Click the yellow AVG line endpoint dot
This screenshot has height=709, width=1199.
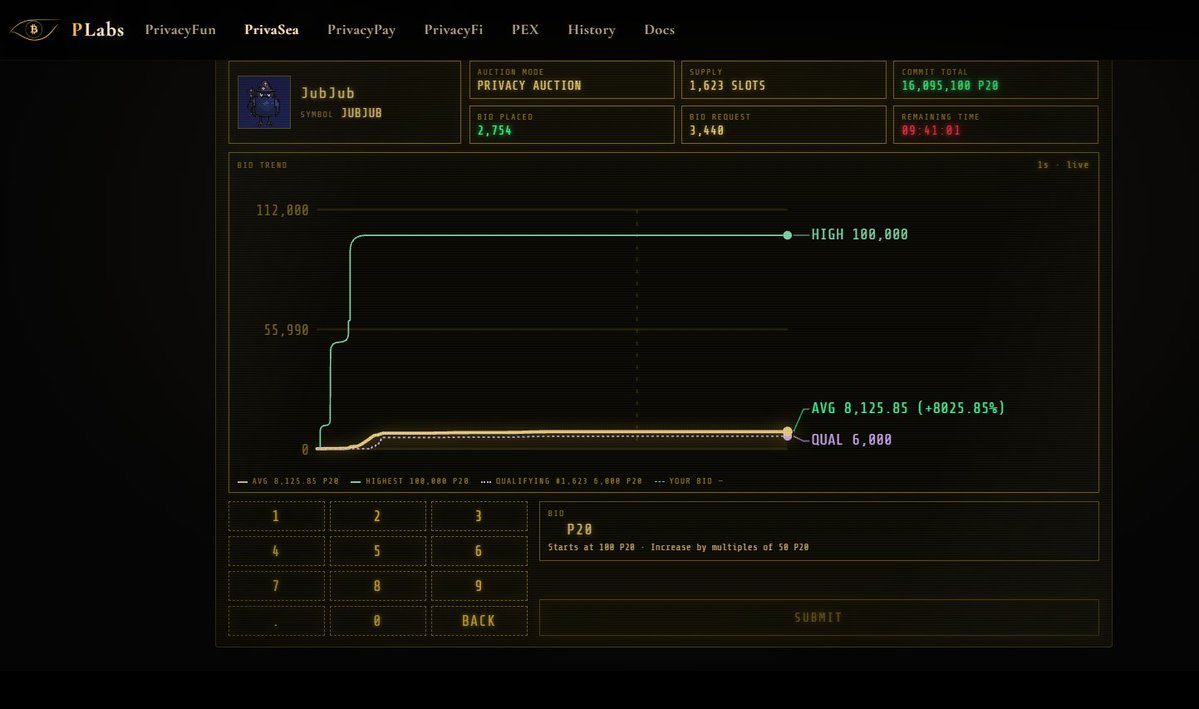click(788, 432)
